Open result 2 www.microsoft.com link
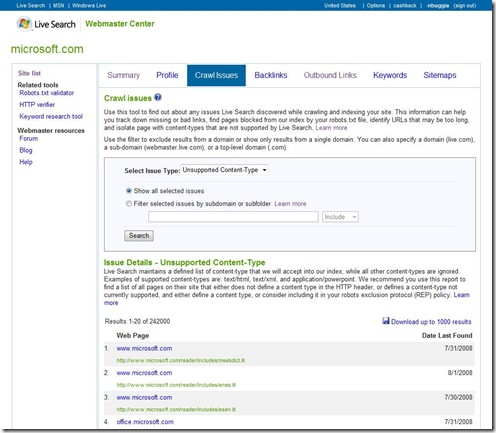 (144, 373)
